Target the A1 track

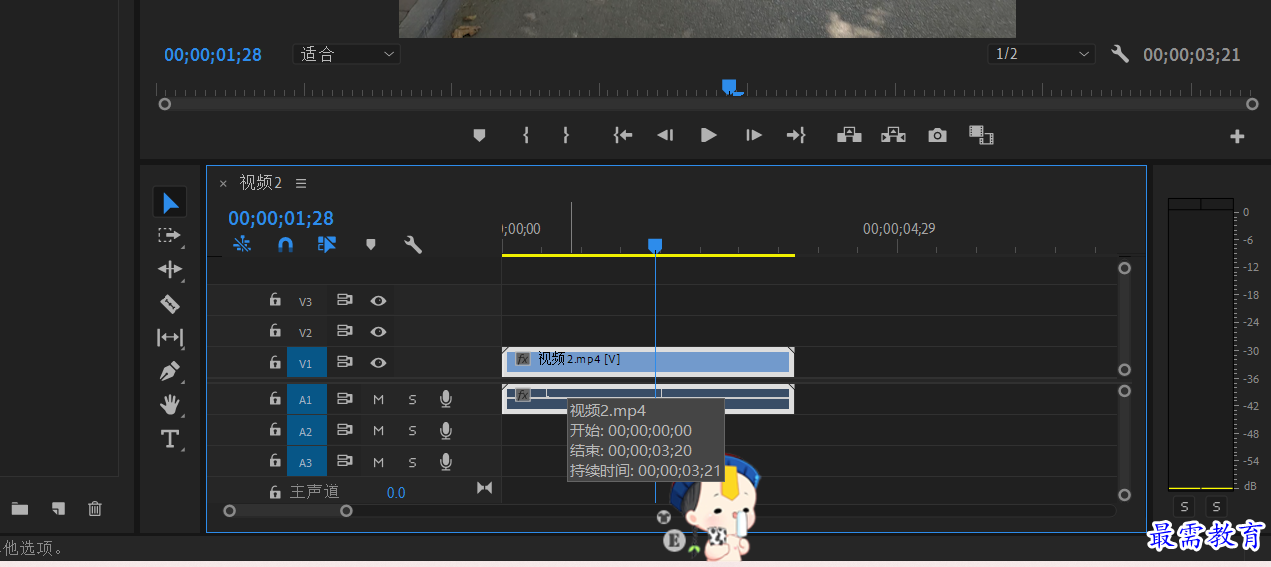pos(306,400)
